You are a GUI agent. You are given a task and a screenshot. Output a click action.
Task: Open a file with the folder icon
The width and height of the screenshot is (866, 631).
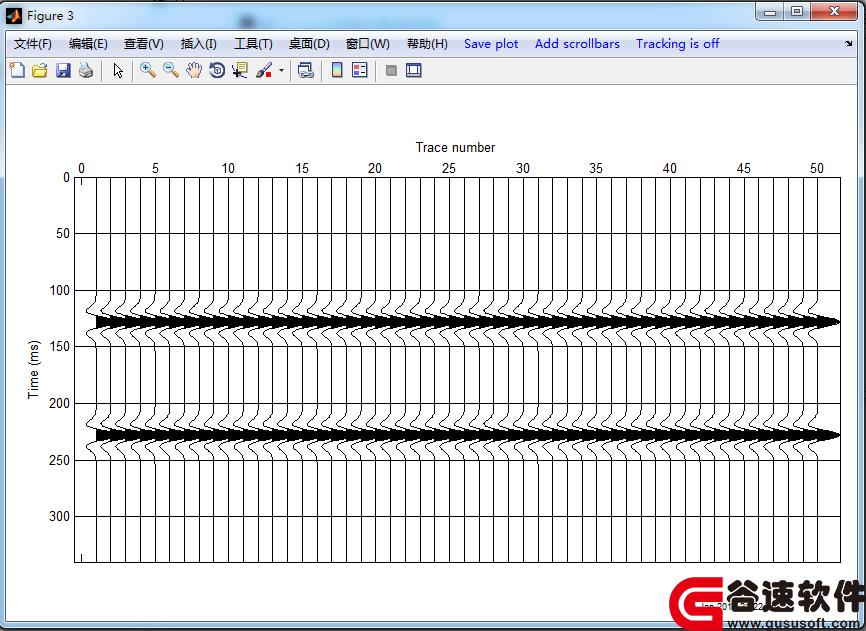tap(40, 70)
